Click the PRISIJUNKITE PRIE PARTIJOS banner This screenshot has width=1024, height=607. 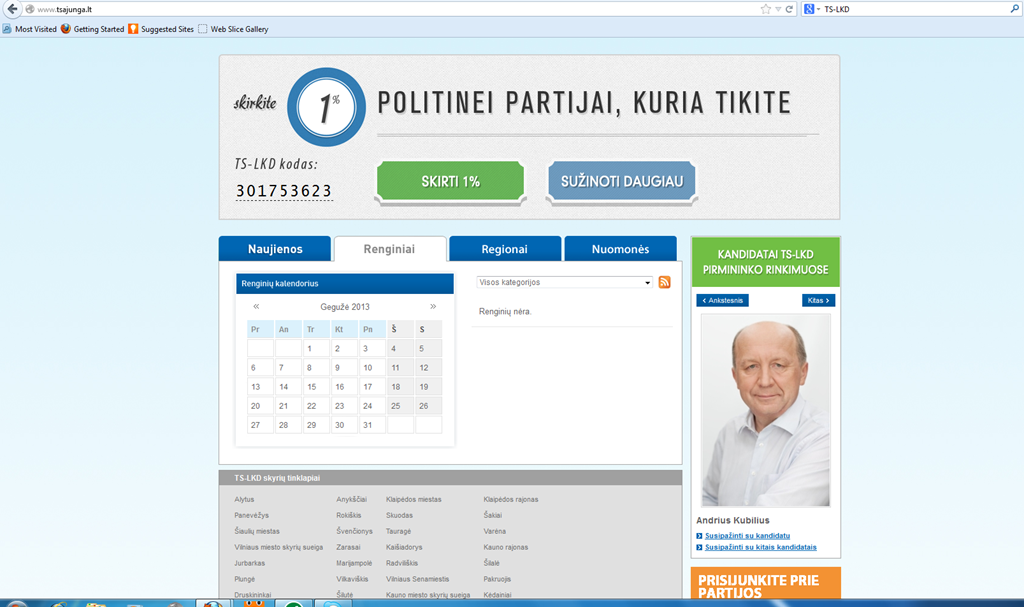coord(765,584)
